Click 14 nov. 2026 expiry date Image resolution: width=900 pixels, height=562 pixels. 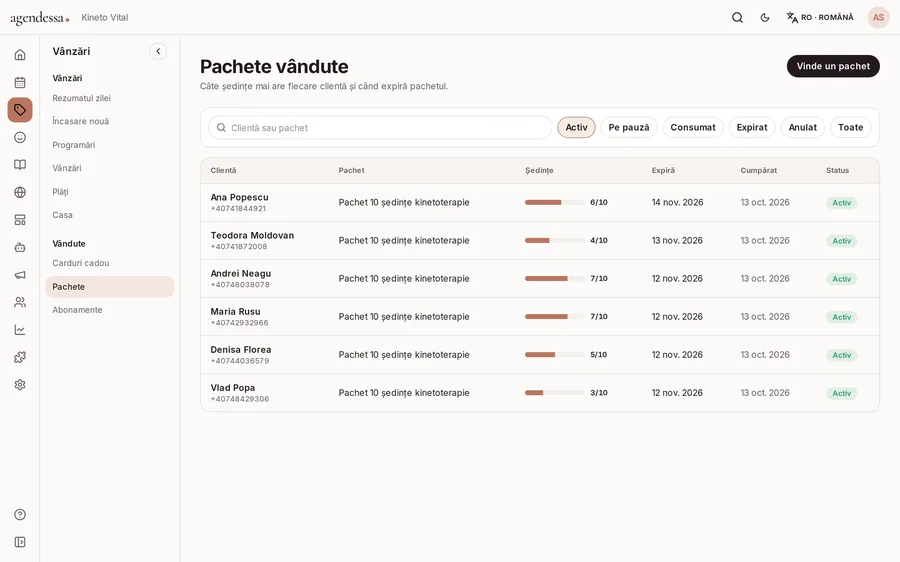coord(677,203)
